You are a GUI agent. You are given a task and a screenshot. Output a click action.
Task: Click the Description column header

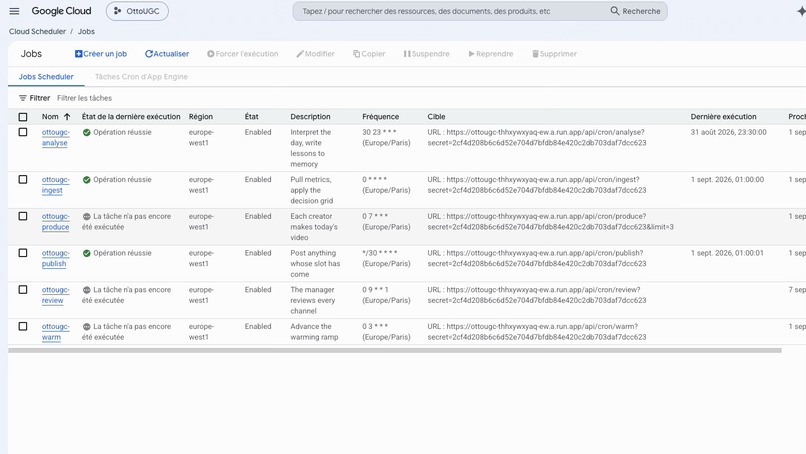click(310, 117)
